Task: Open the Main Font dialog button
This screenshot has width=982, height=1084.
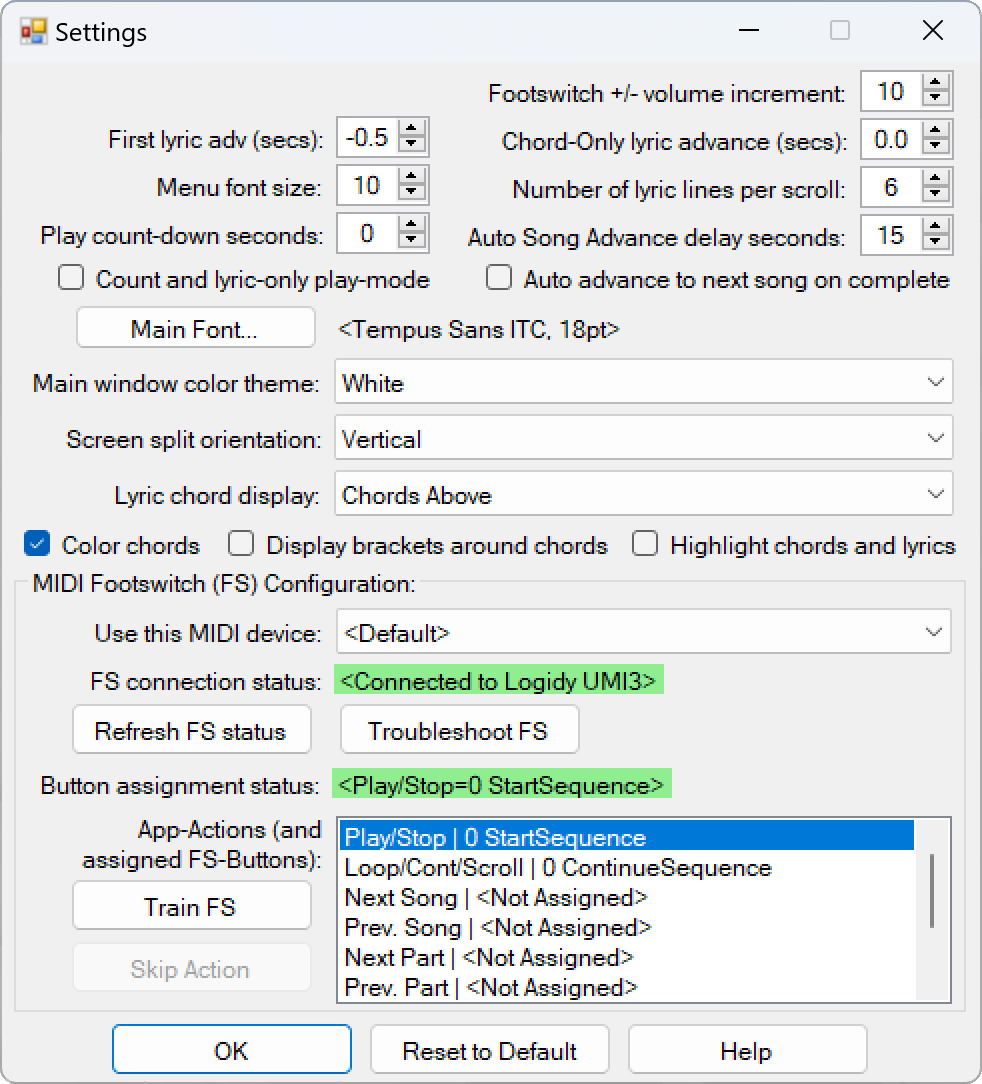Action: [x=196, y=328]
